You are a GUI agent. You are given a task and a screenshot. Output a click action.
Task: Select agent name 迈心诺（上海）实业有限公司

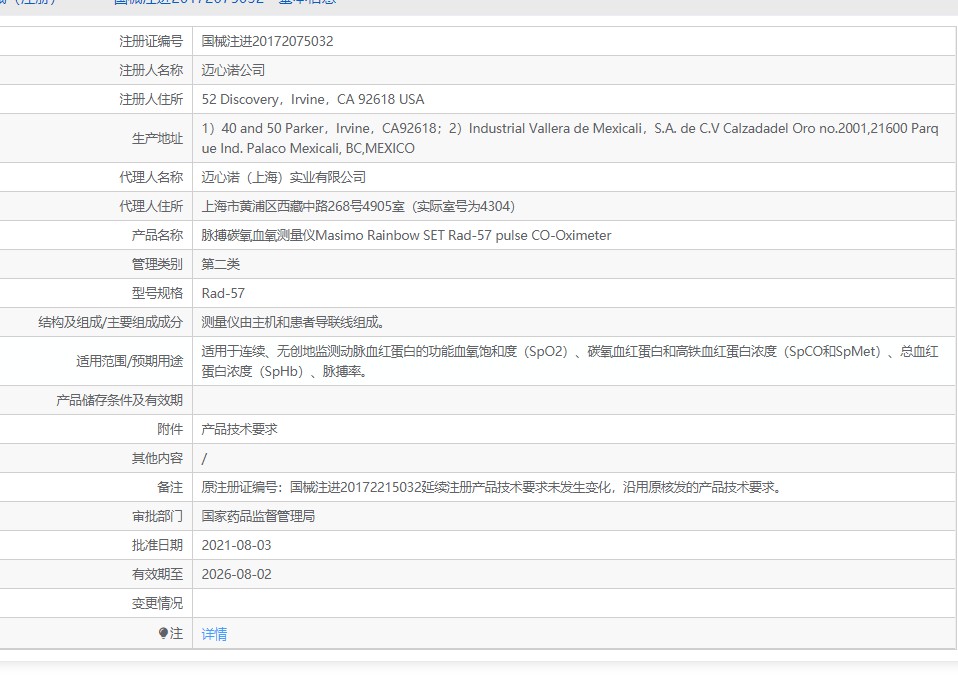(x=283, y=177)
